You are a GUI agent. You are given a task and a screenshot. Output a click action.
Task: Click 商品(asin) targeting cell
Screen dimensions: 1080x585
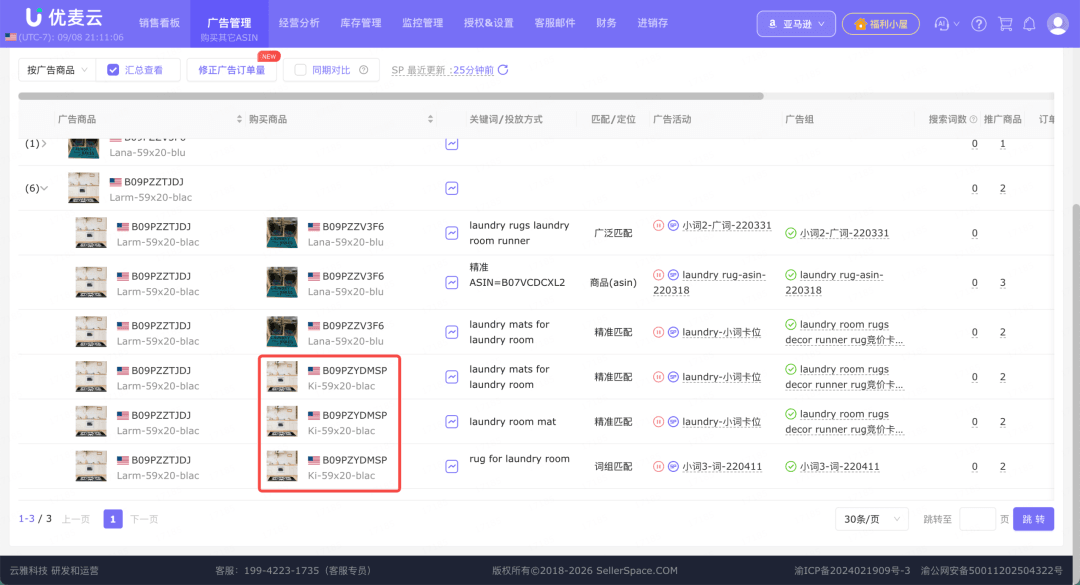click(613, 283)
